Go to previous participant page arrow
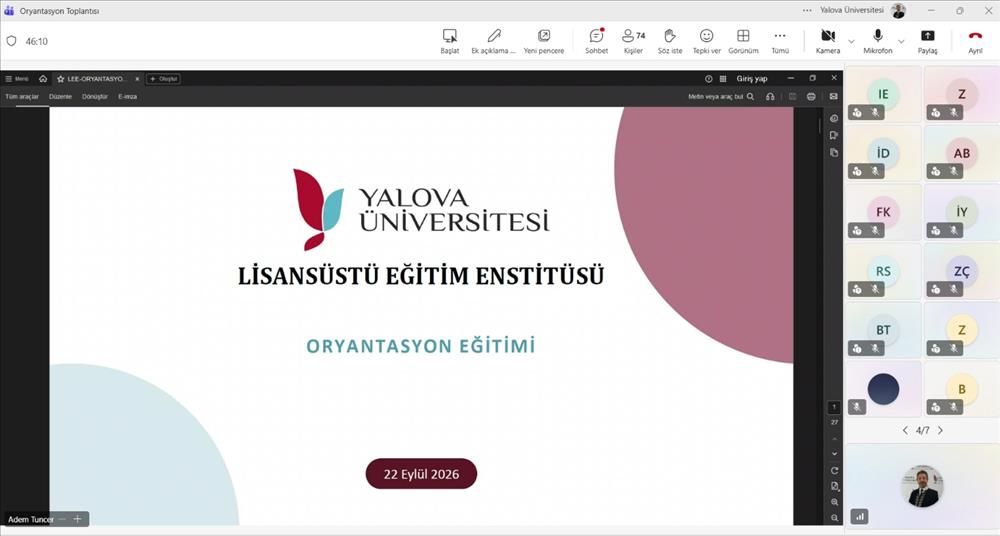1000x536 pixels. [905, 430]
